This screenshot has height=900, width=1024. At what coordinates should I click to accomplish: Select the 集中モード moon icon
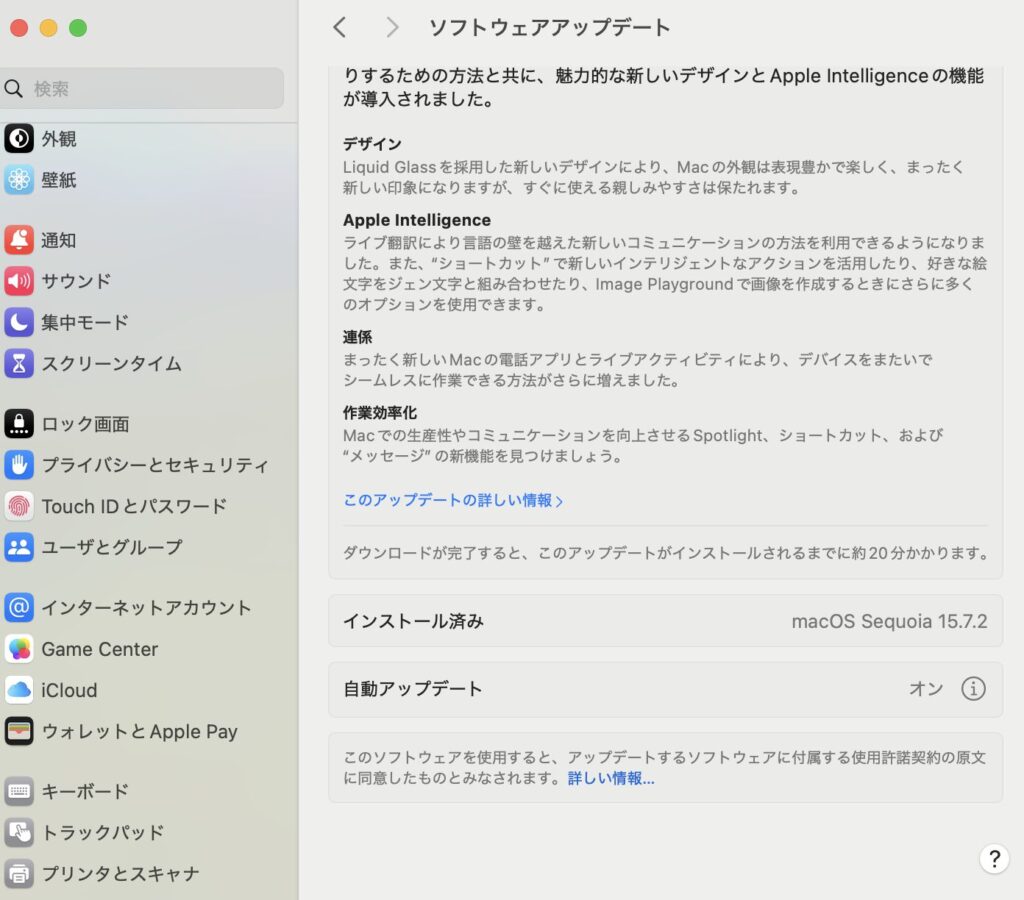point(19,322)
